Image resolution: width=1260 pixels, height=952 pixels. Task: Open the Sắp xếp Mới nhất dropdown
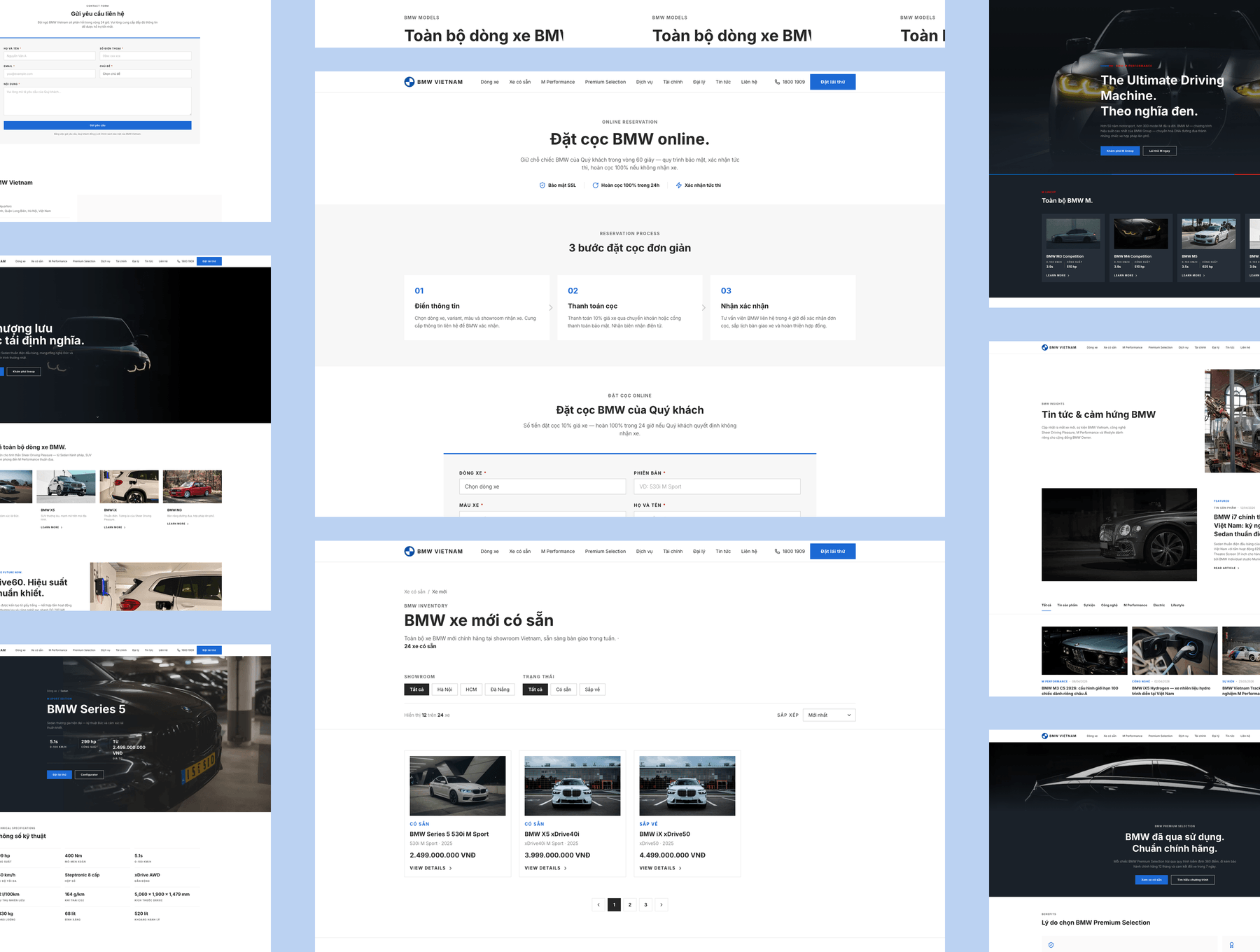[x=829, y=715]
